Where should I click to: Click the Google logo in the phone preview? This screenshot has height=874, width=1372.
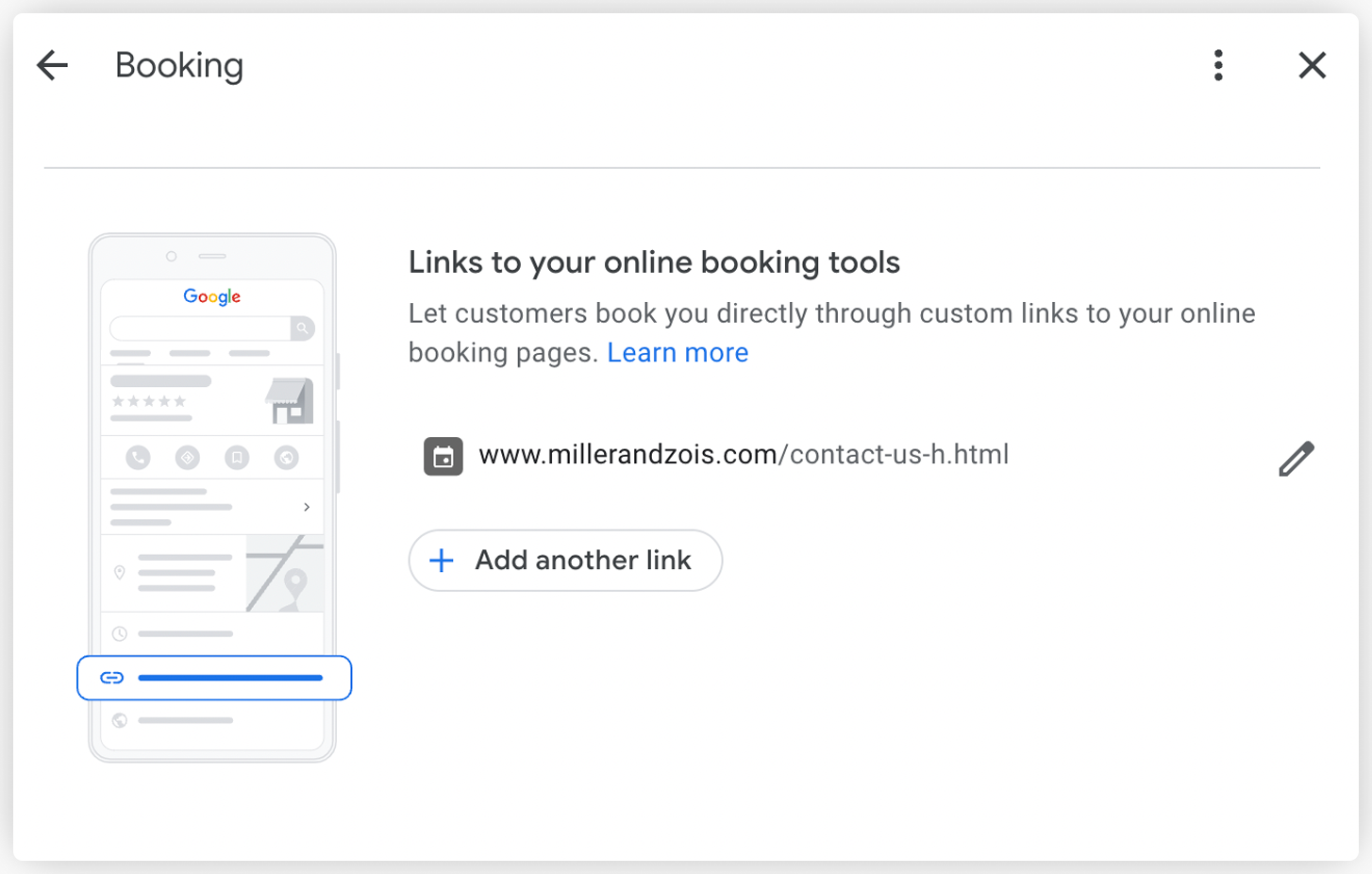(x=212, y=296)
